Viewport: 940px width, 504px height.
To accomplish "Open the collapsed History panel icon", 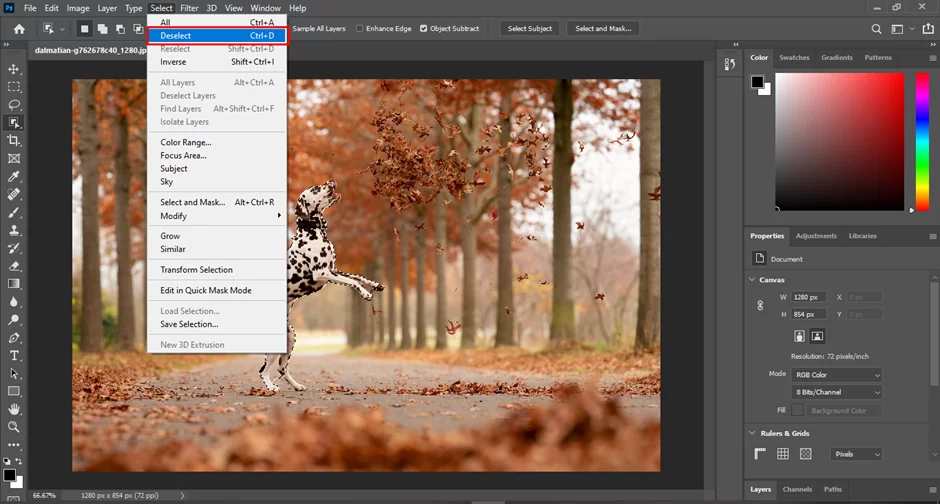I will pyautogui.click(x=730, y=64).
